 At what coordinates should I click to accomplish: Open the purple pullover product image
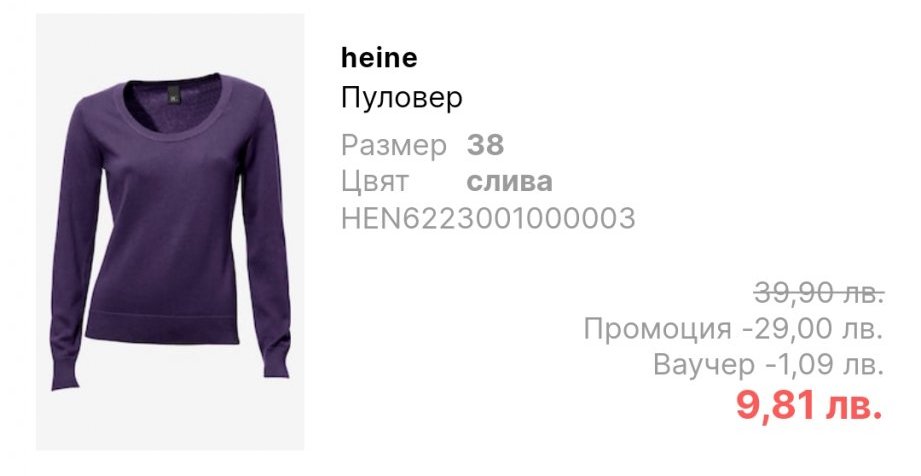click(170, 232)
